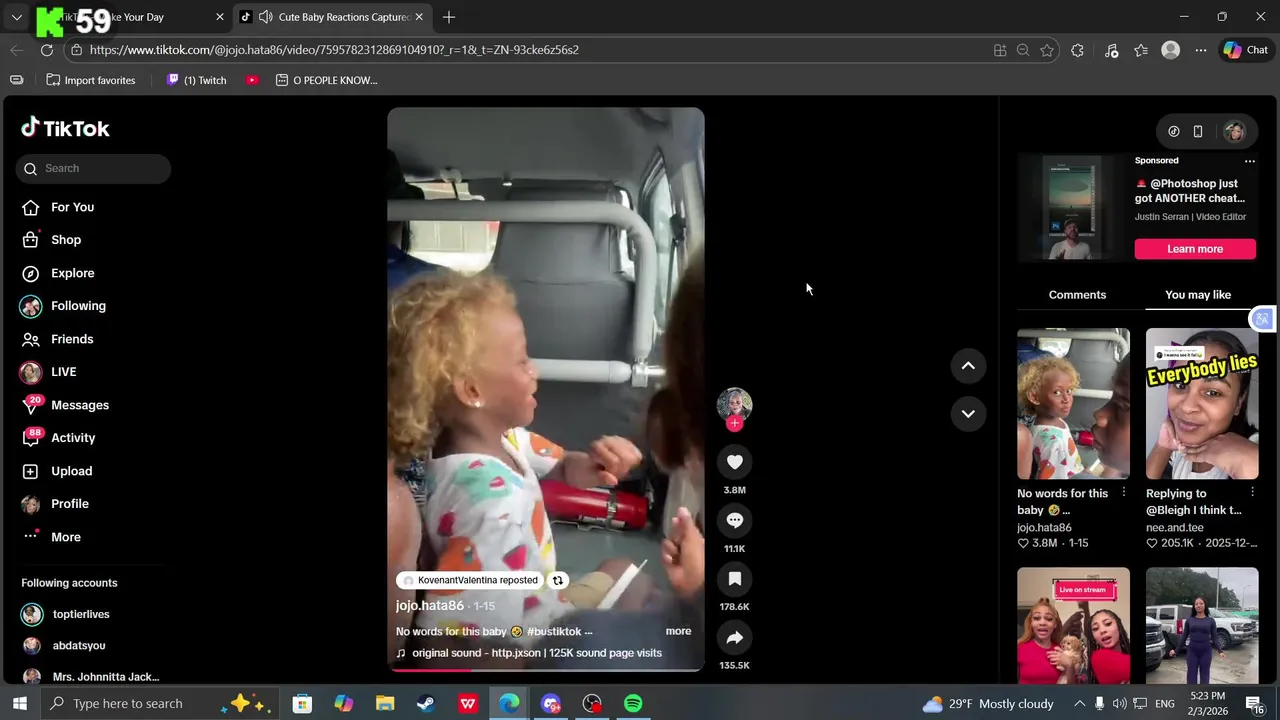Click the TikTok search field
The width and height of the screenshot is (1280, 720).
click(x=94, y=168)
